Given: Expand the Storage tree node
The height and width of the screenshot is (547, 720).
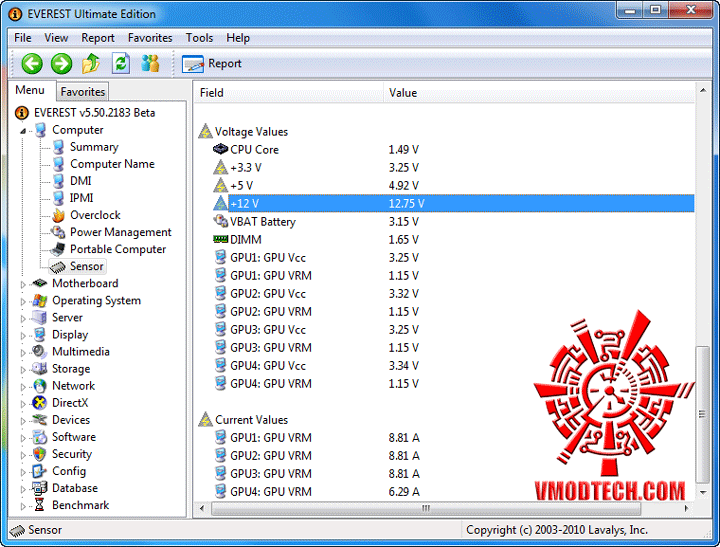Looking at the screenshot, I should tap(23, 370).
